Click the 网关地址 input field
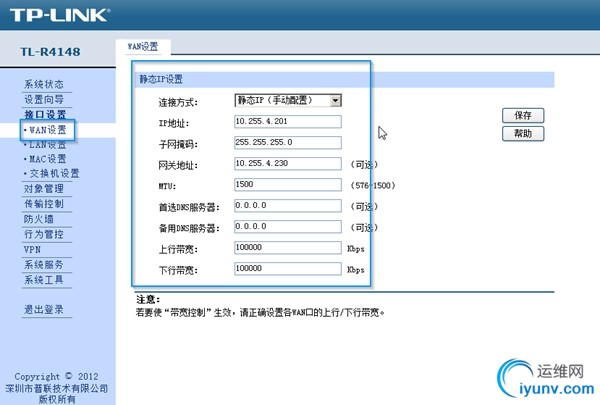 288,163
